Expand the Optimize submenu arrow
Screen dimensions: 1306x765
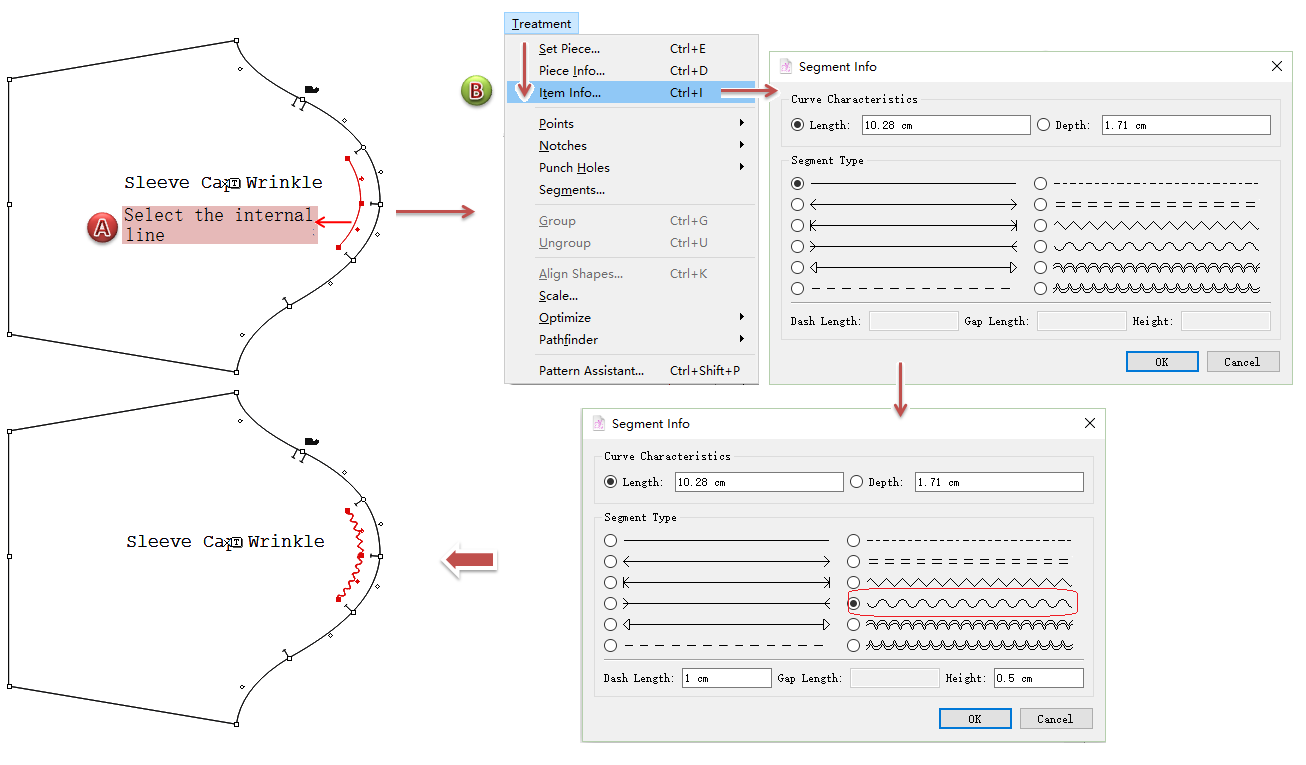click(x=742, y=318)
